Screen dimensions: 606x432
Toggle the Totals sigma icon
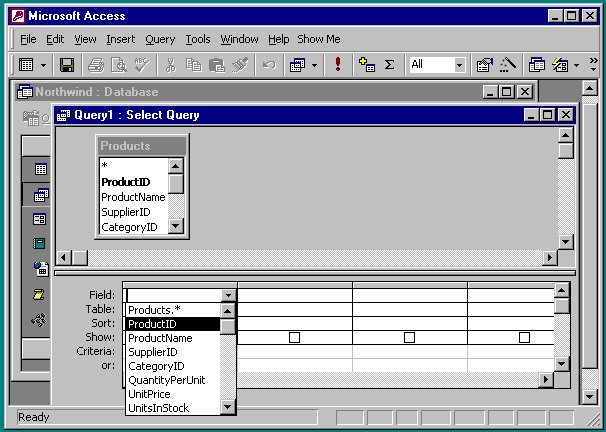390,65
